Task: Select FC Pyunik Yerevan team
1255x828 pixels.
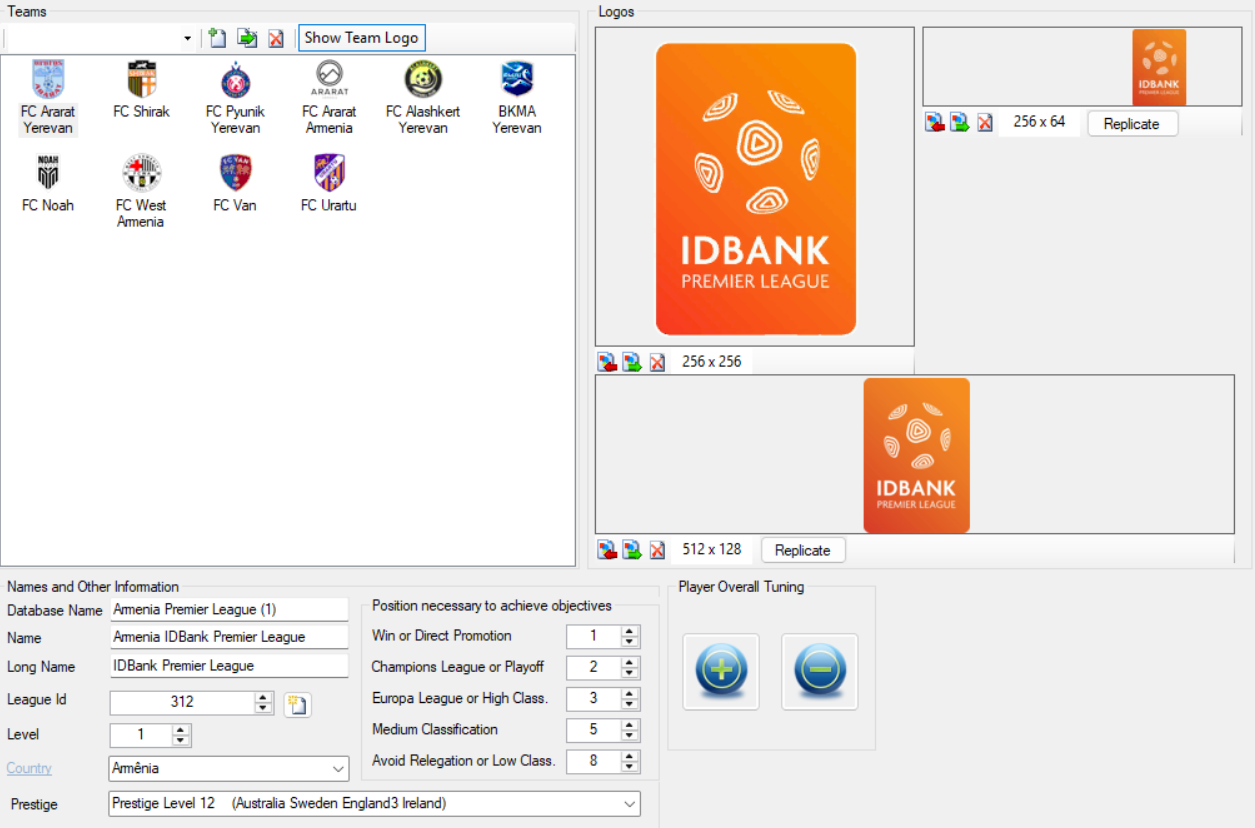Action: coord(235,97)
